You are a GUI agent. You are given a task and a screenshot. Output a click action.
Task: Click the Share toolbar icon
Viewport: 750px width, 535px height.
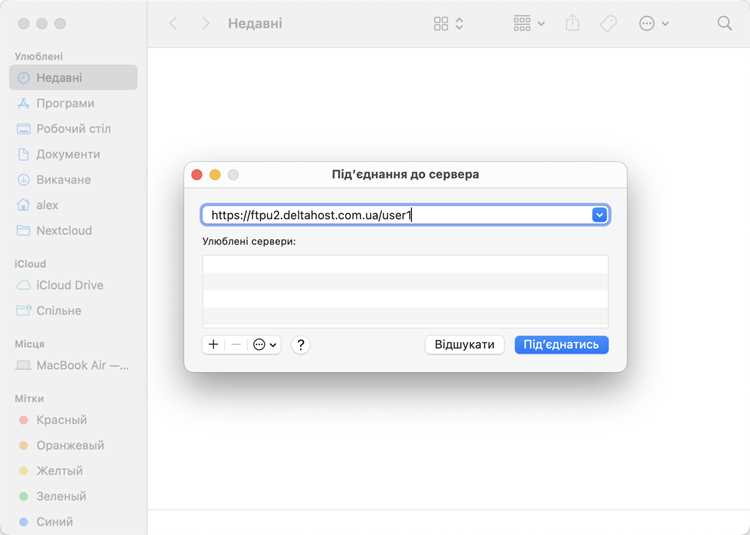(x=572, y=23)
